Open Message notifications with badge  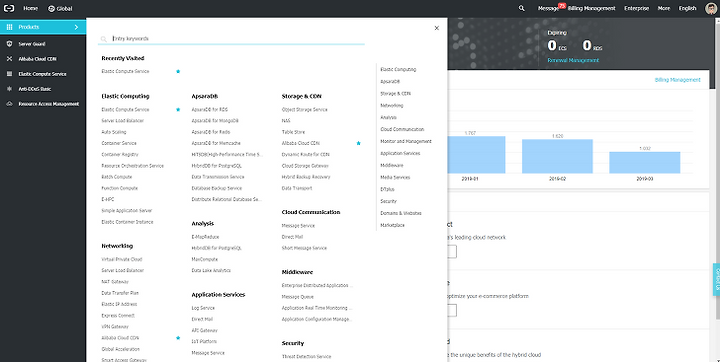tap(551, 8)
